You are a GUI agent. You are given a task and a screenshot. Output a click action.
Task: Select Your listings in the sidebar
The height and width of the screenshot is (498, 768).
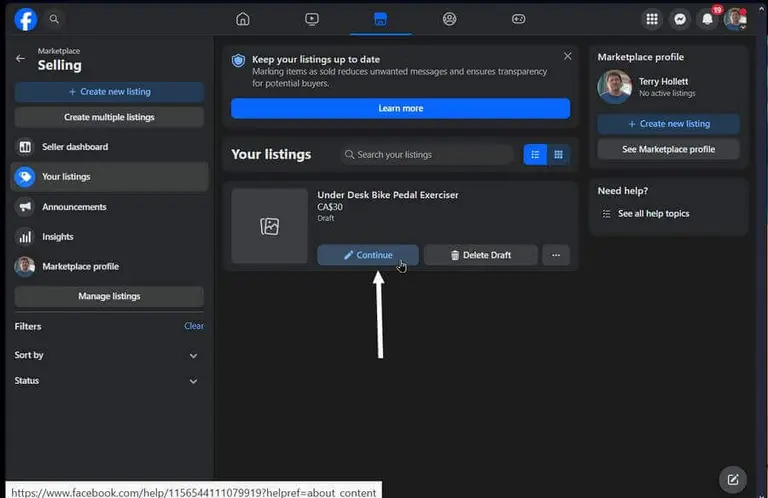pos(109,177)
